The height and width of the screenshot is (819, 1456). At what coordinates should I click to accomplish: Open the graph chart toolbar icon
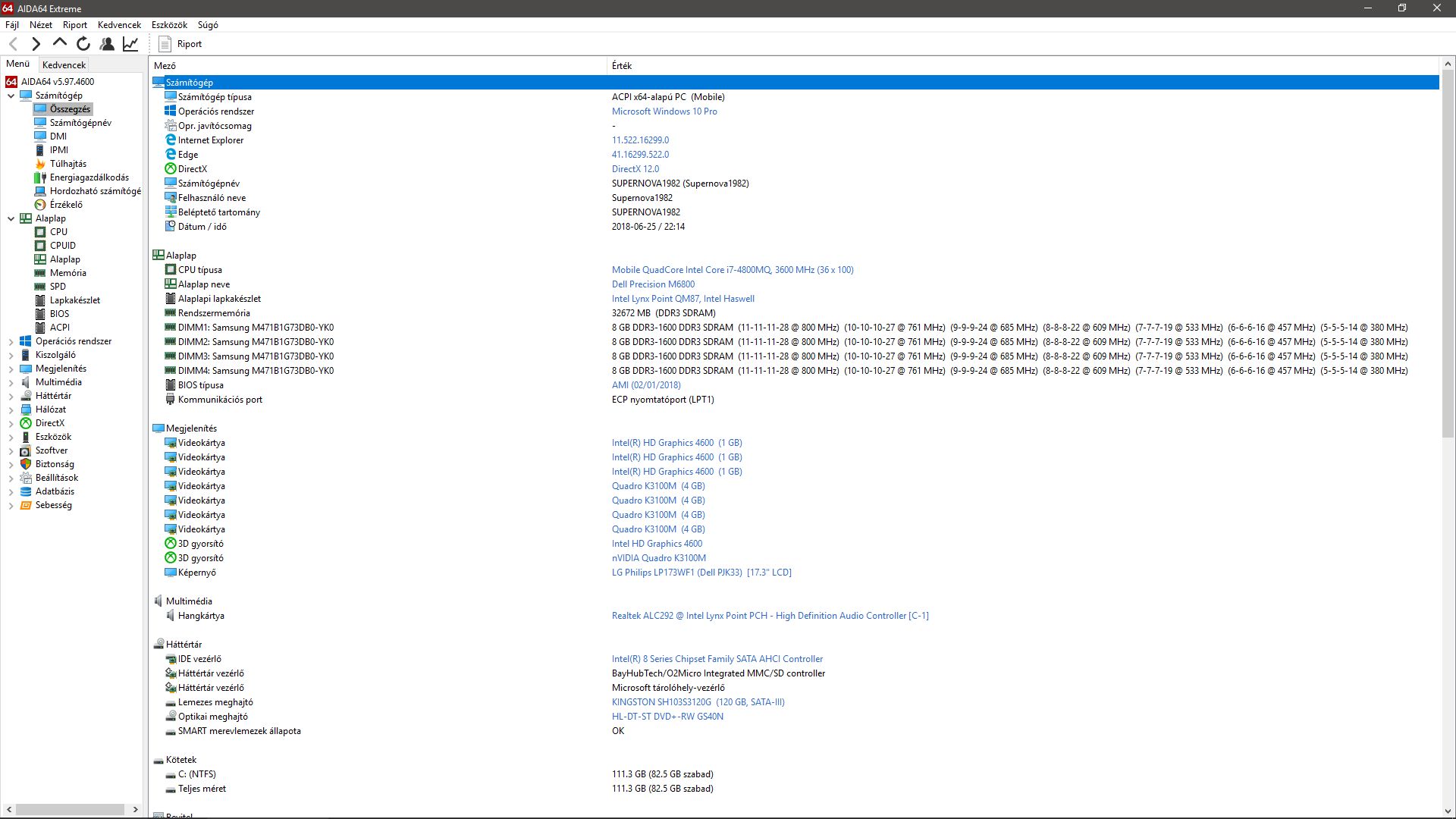coord(130,44)
